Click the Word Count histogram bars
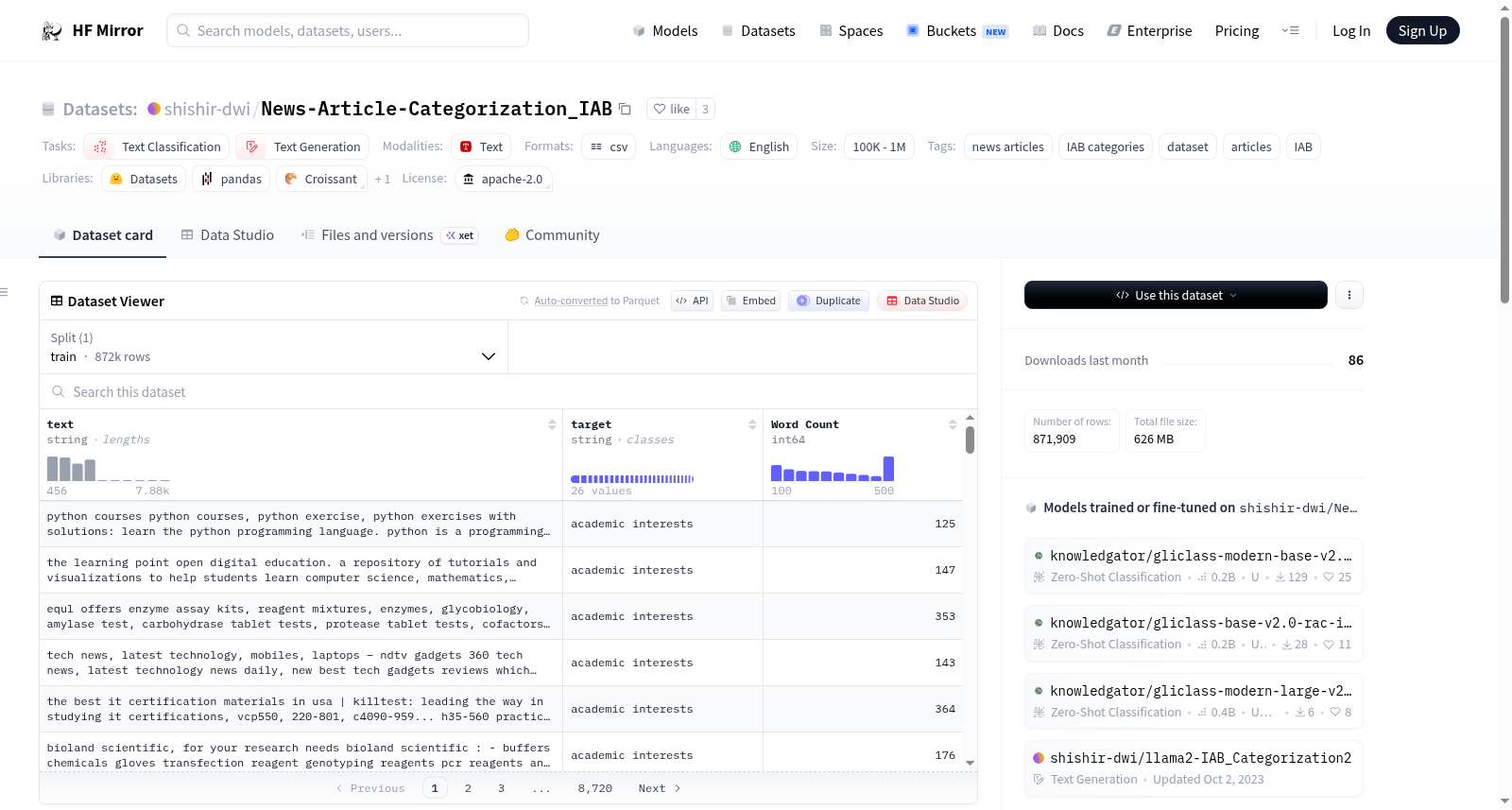This screenshot has height=810, width=1512. (833, 469)
